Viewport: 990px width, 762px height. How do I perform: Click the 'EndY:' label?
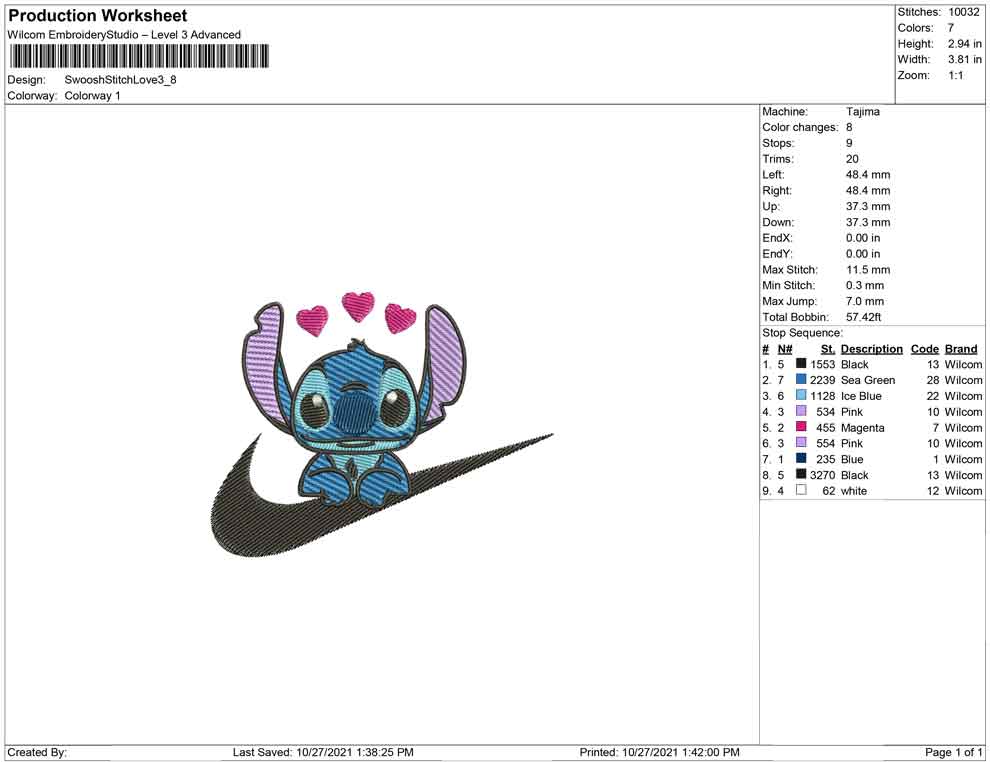tap(777, 254)
